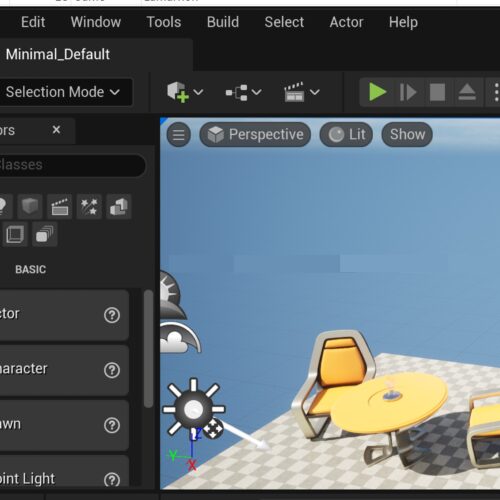Click the Eject button
Screen dimensions: 500x500
point(467,92)
